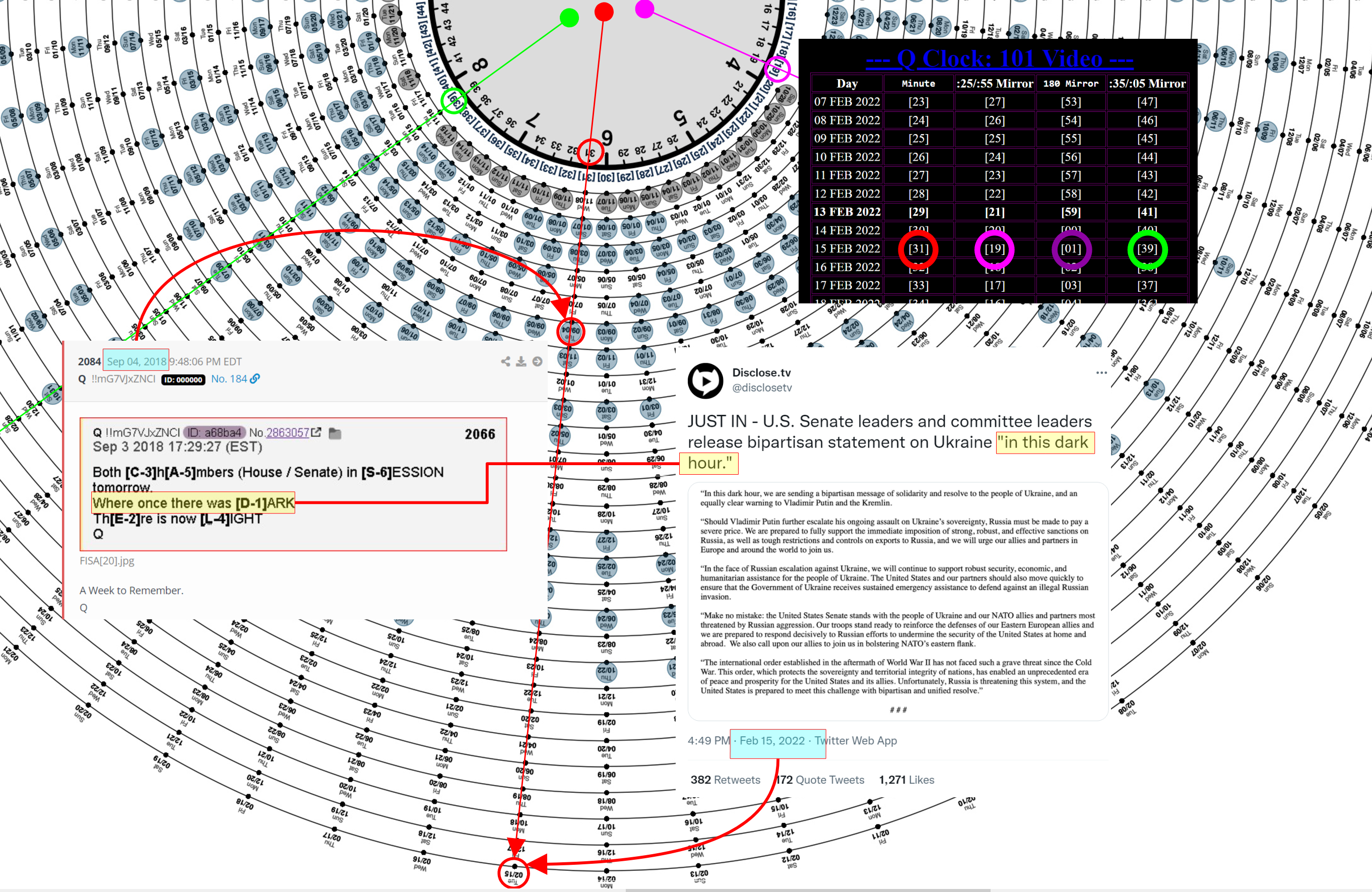Click 180 Mirror [59] in 13 FEB row
1372x892 pixels.
tap(1071, 212)
